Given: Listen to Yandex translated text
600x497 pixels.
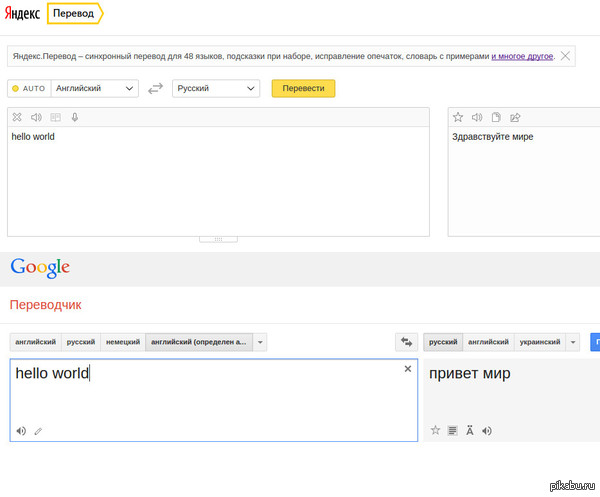Looking at the screenshot, I should pos(477,117).
